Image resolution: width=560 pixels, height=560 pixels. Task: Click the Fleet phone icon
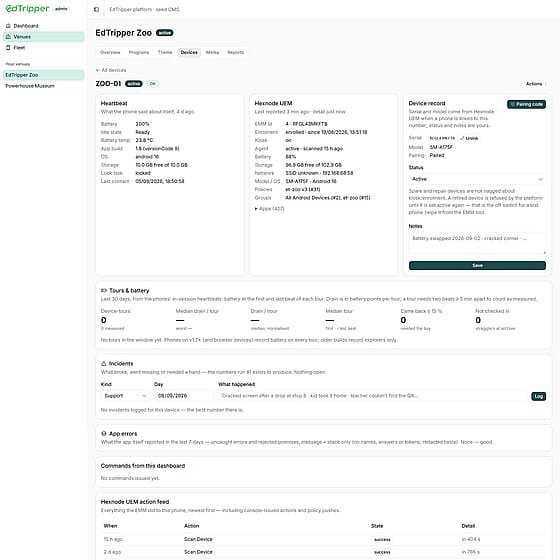click(8, 48)
